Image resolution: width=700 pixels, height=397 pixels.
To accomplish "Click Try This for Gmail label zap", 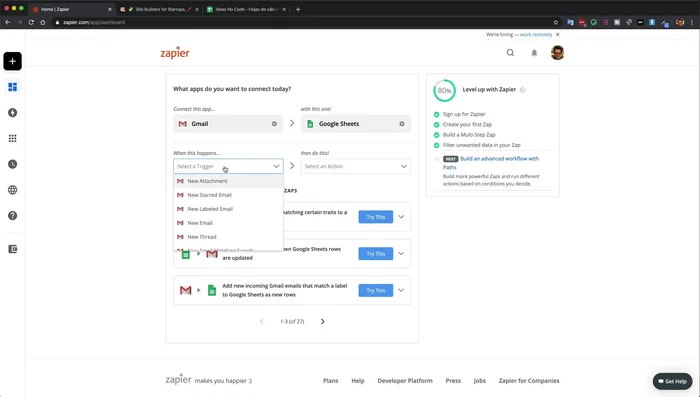I will coord(375,290).
